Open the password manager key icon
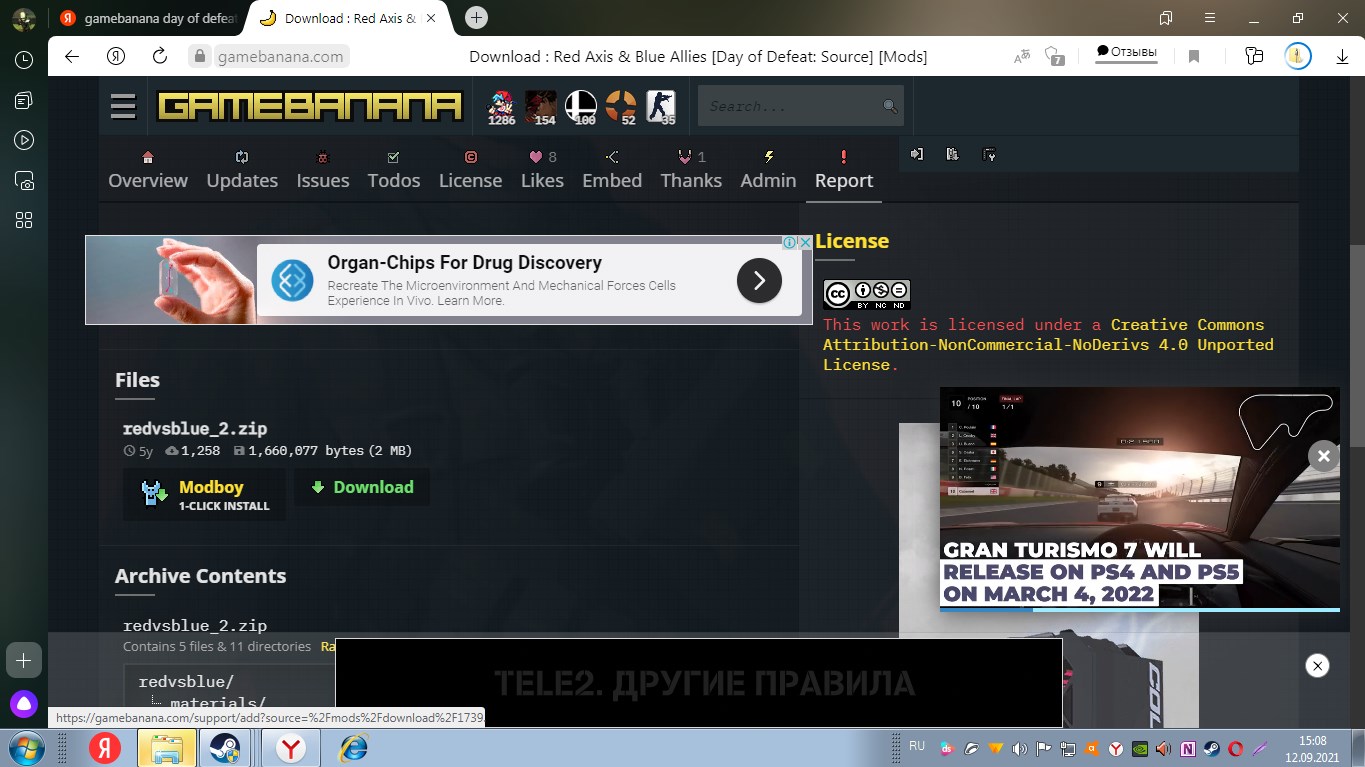 pos(1254,56)
